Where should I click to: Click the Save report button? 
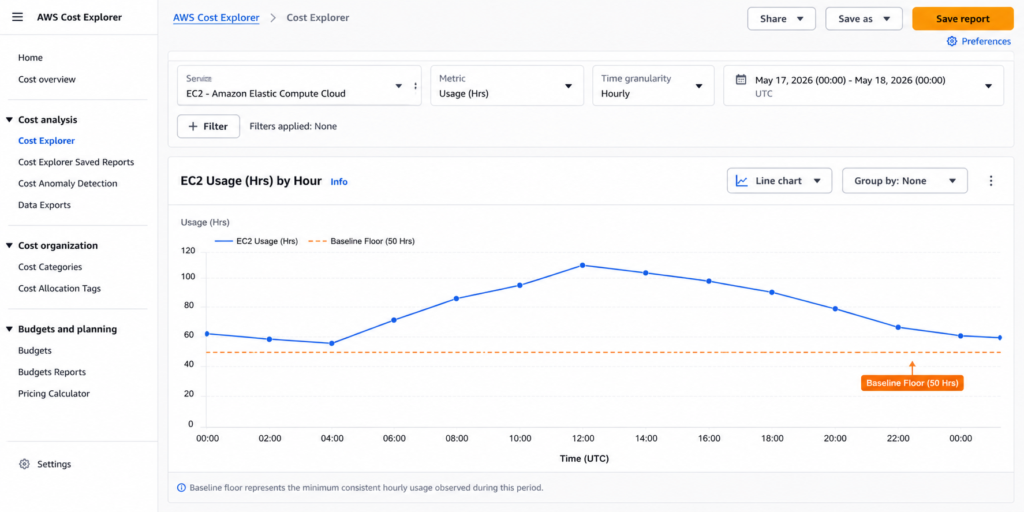click(963, 19)
